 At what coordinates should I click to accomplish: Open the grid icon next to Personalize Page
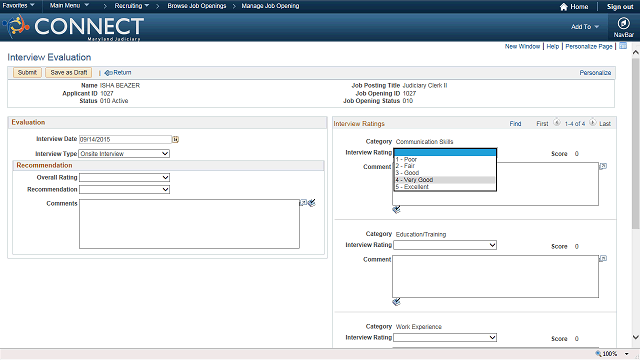point(623,46)
